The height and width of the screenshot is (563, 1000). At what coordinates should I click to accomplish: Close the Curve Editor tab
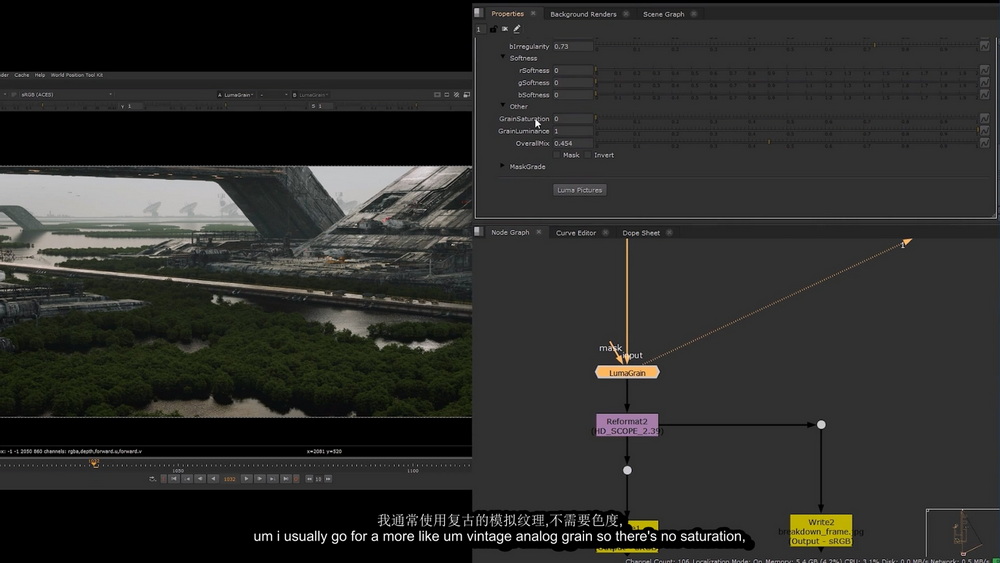click(x=605, y=233)
